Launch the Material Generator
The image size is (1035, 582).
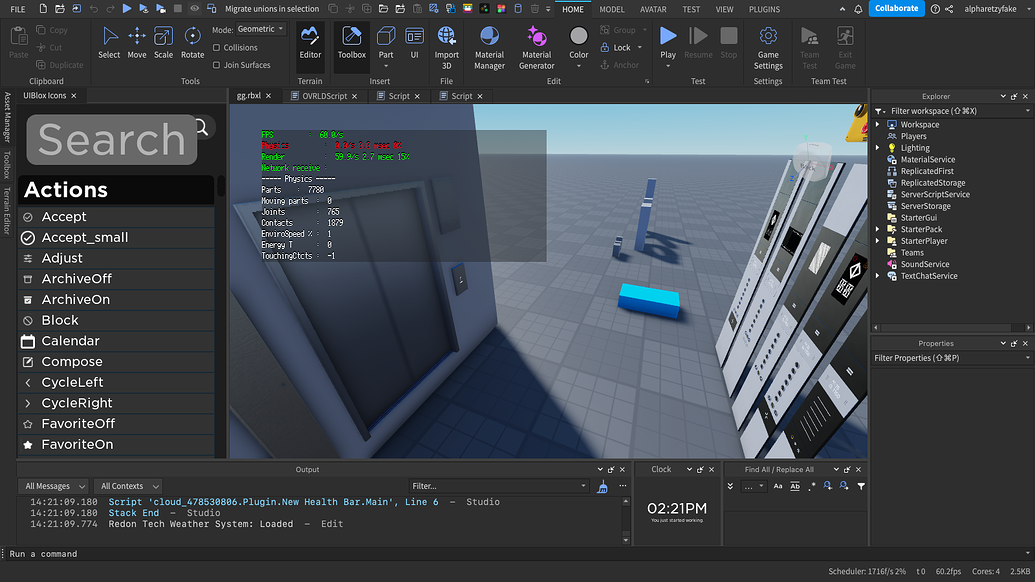(536, 46)
